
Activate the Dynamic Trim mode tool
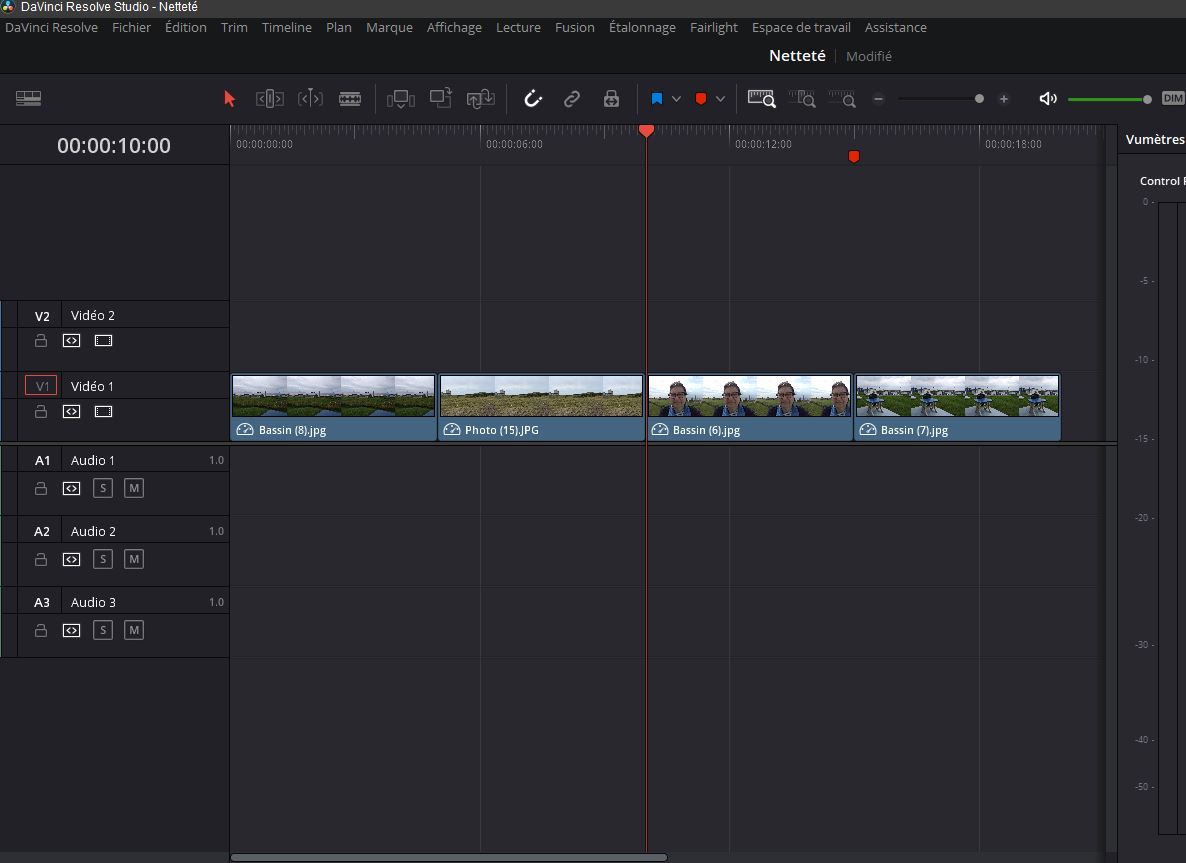pos(310,98)
